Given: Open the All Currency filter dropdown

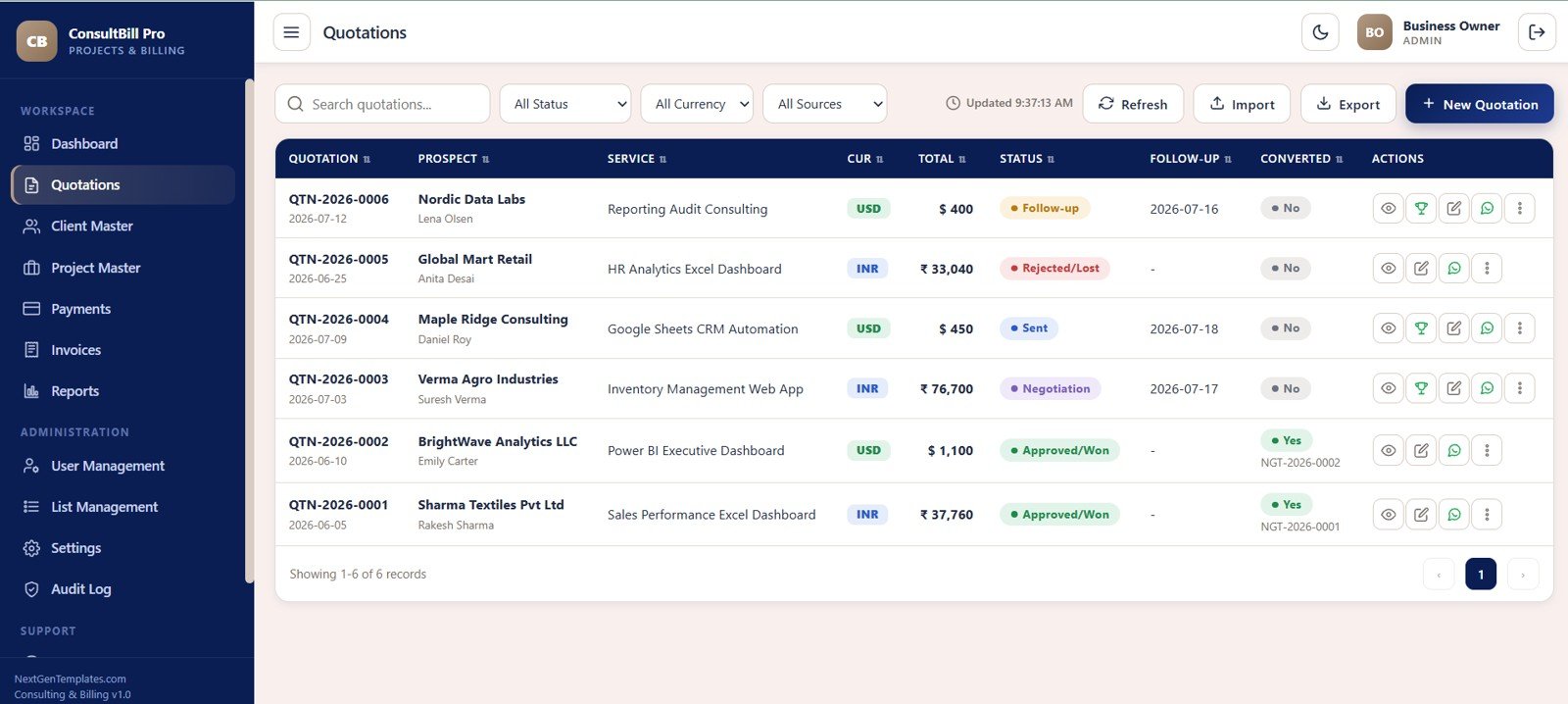Looking at the screenshot, I should click(697, 104).
